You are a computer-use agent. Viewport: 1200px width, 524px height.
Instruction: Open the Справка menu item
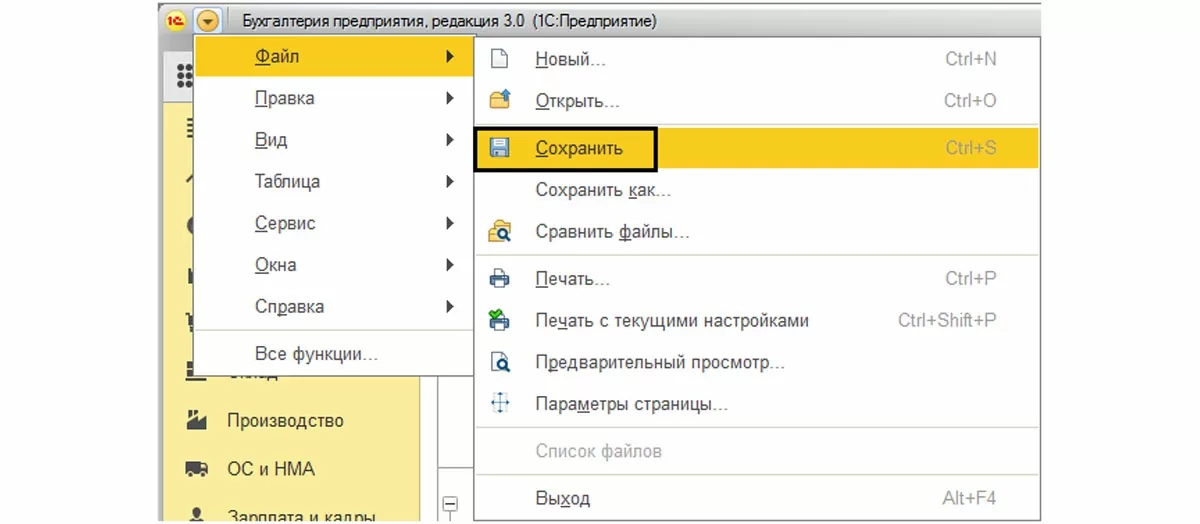click(289, 307)
